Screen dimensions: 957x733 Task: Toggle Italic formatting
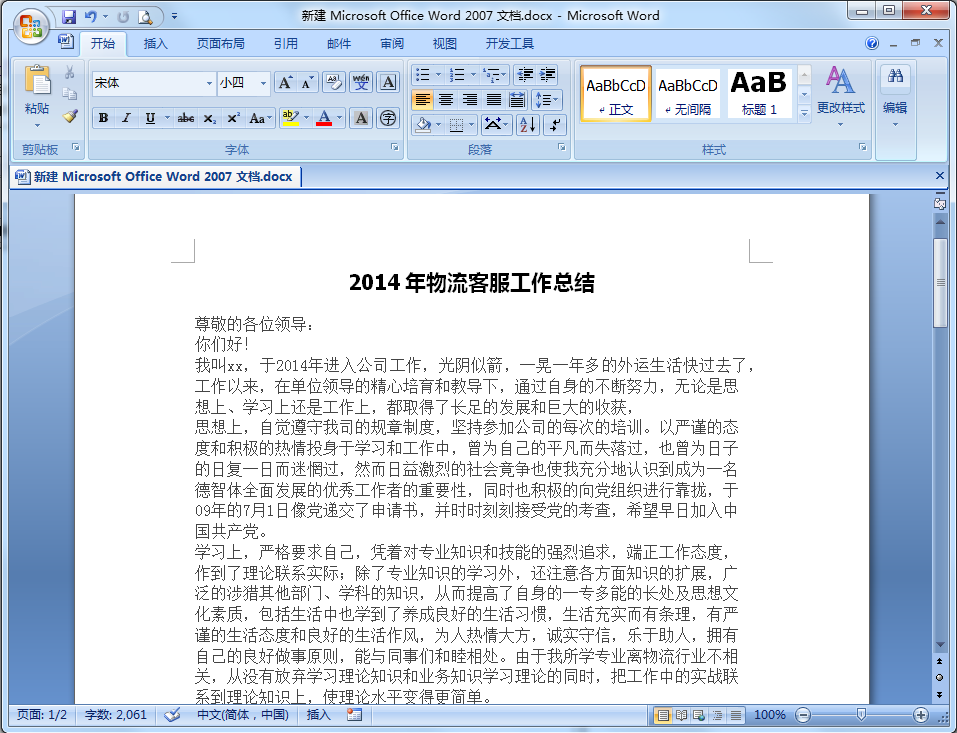(x=126, y=118)
